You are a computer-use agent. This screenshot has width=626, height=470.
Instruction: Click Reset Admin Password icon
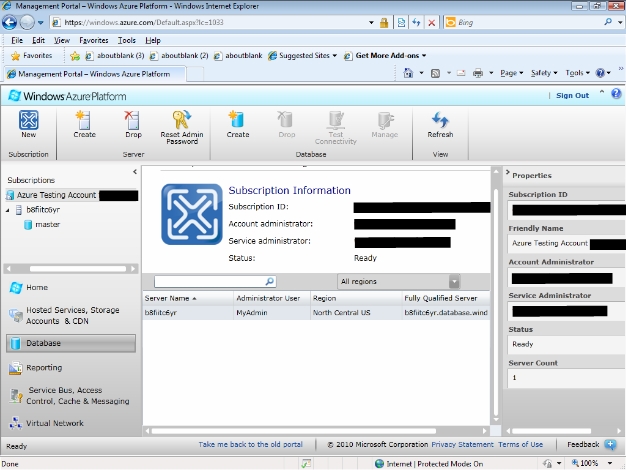coord(182,119)
